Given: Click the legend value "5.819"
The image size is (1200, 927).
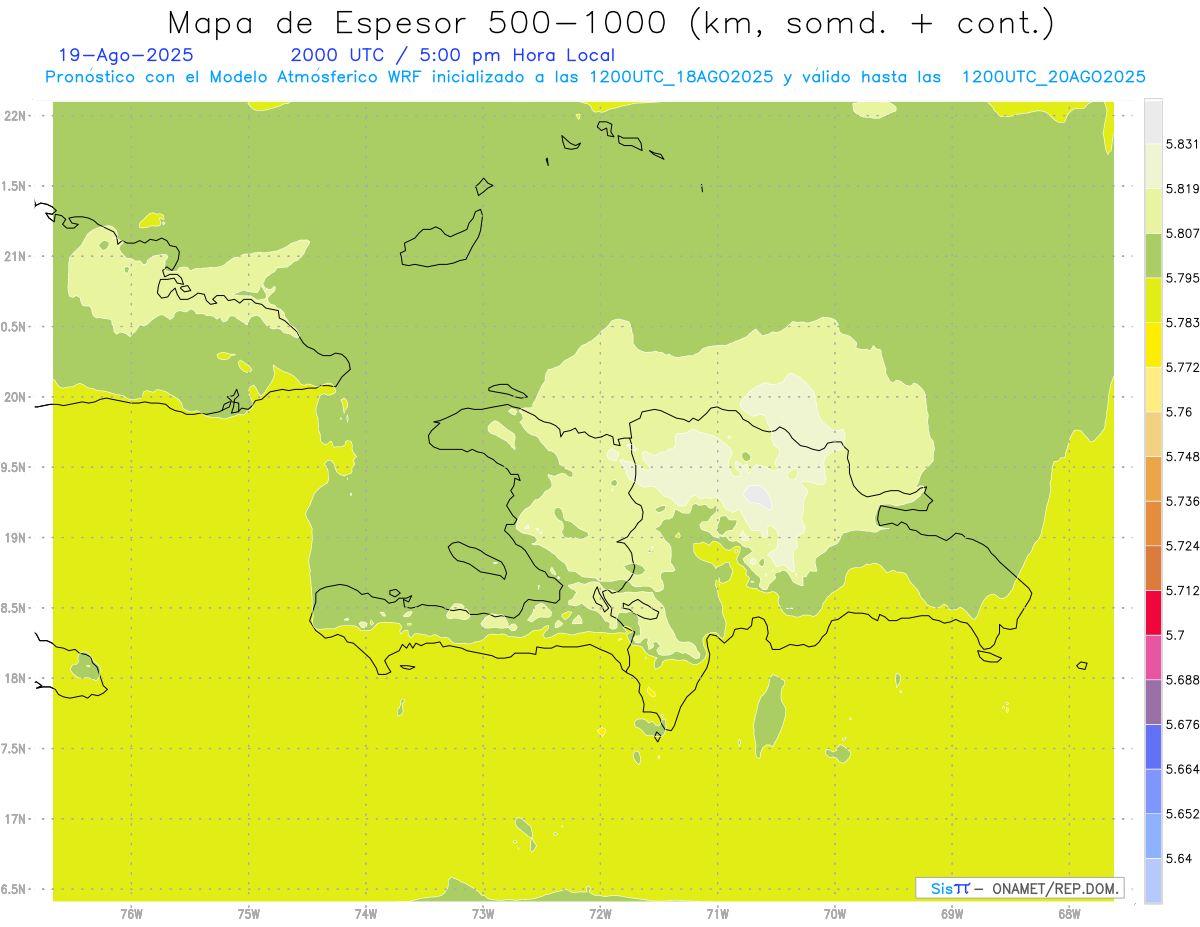Looking at the screenshot, I should 1182,188.
